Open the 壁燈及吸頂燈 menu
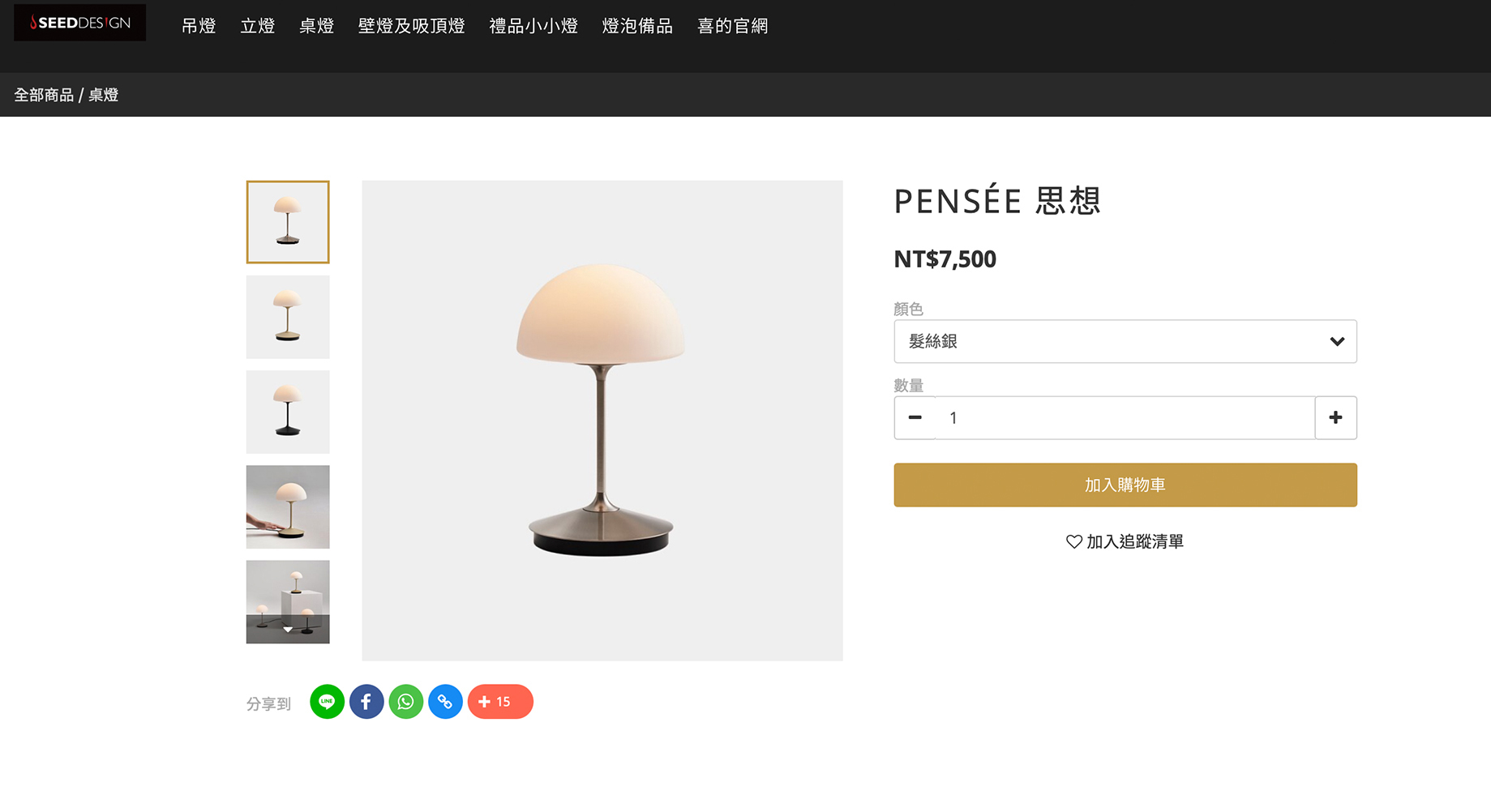 click(x=411, y=26)
